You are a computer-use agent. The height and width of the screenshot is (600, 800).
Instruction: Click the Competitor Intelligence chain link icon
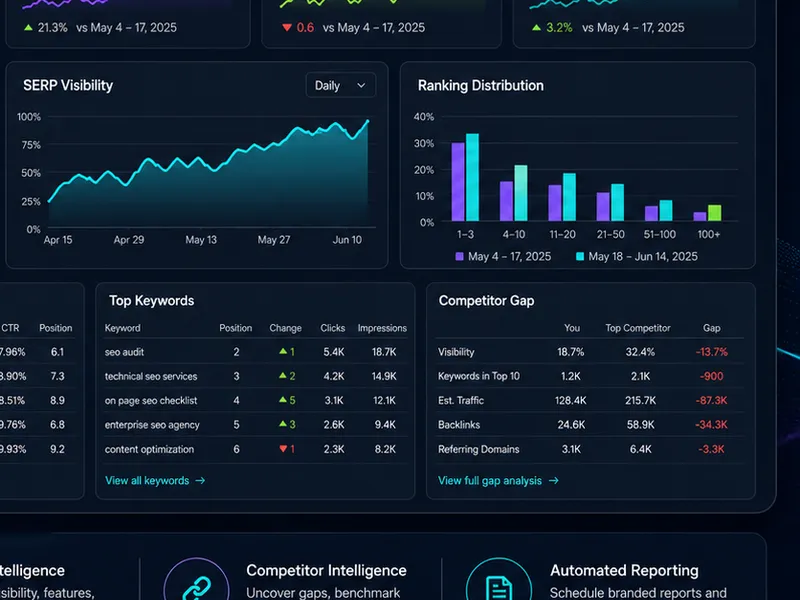click(x=196, y=588)
